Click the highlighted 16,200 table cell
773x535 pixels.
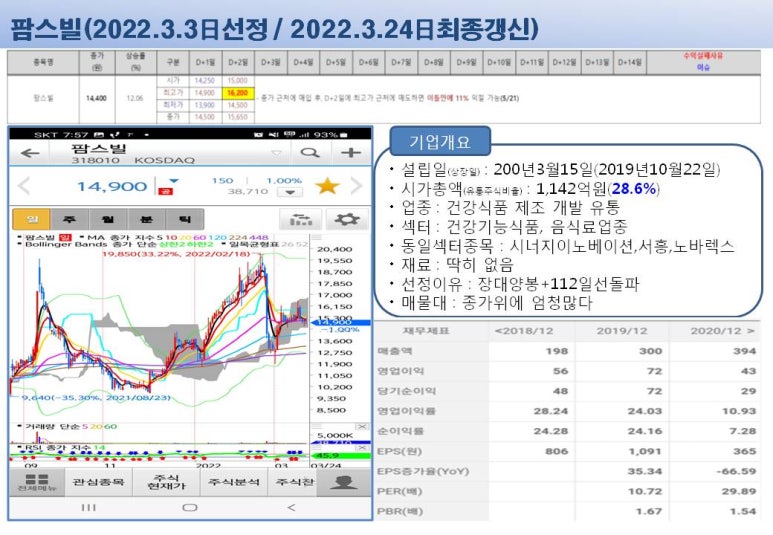coord(238,93)
